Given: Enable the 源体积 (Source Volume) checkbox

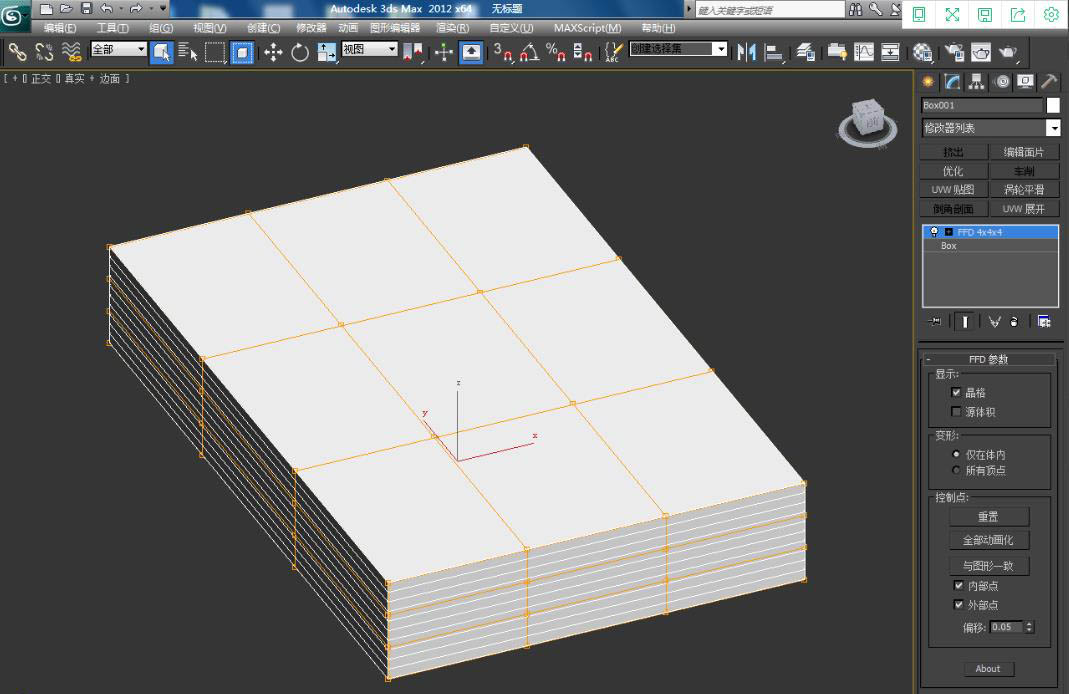Looking at the screenshot, I should coord(956,412).
